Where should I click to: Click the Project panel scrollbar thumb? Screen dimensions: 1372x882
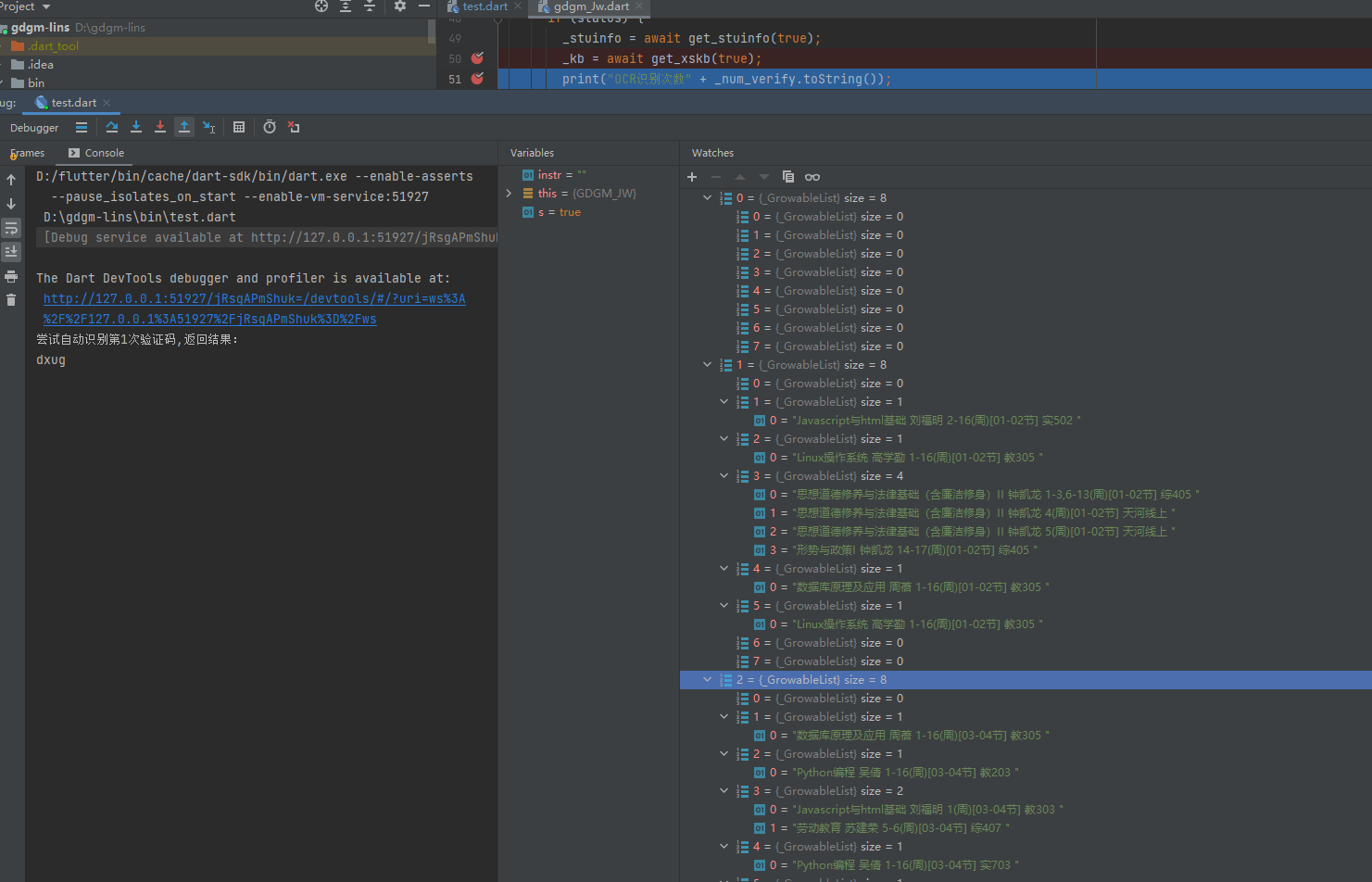[x=432, y=31]
